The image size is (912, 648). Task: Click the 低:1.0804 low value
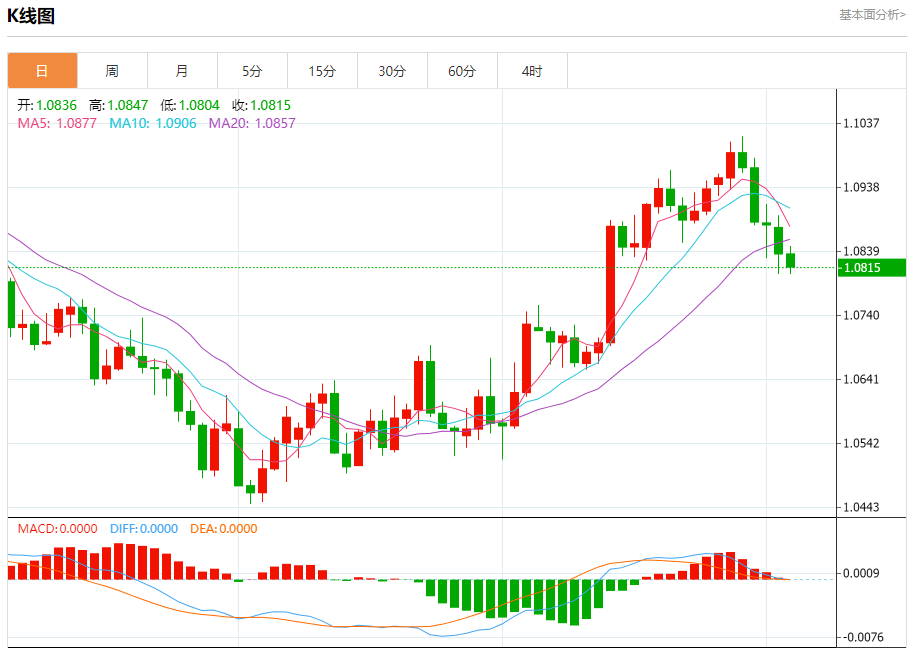tap(190, 105)
